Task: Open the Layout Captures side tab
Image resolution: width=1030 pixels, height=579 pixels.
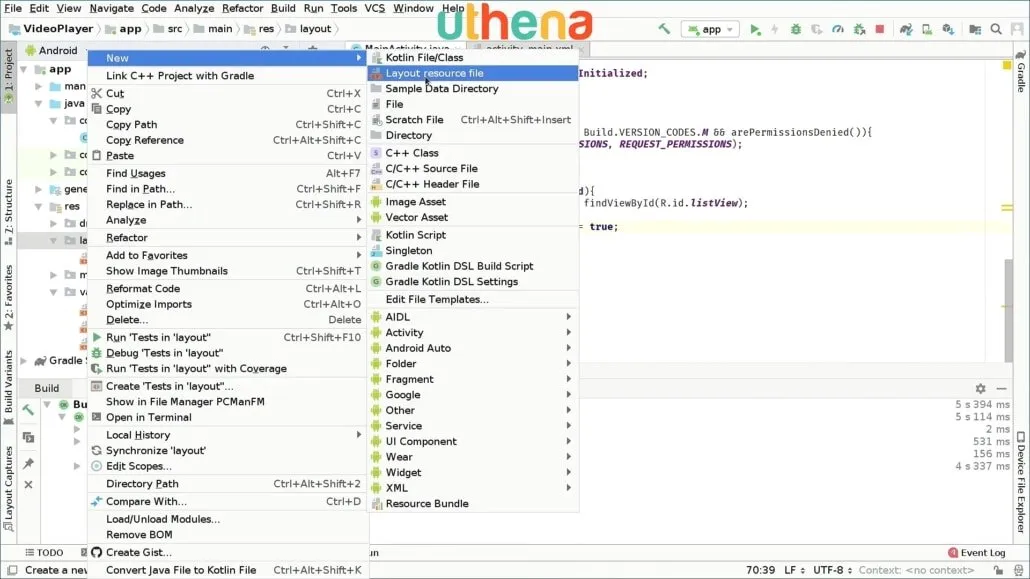Action: [x=9, y=488]
